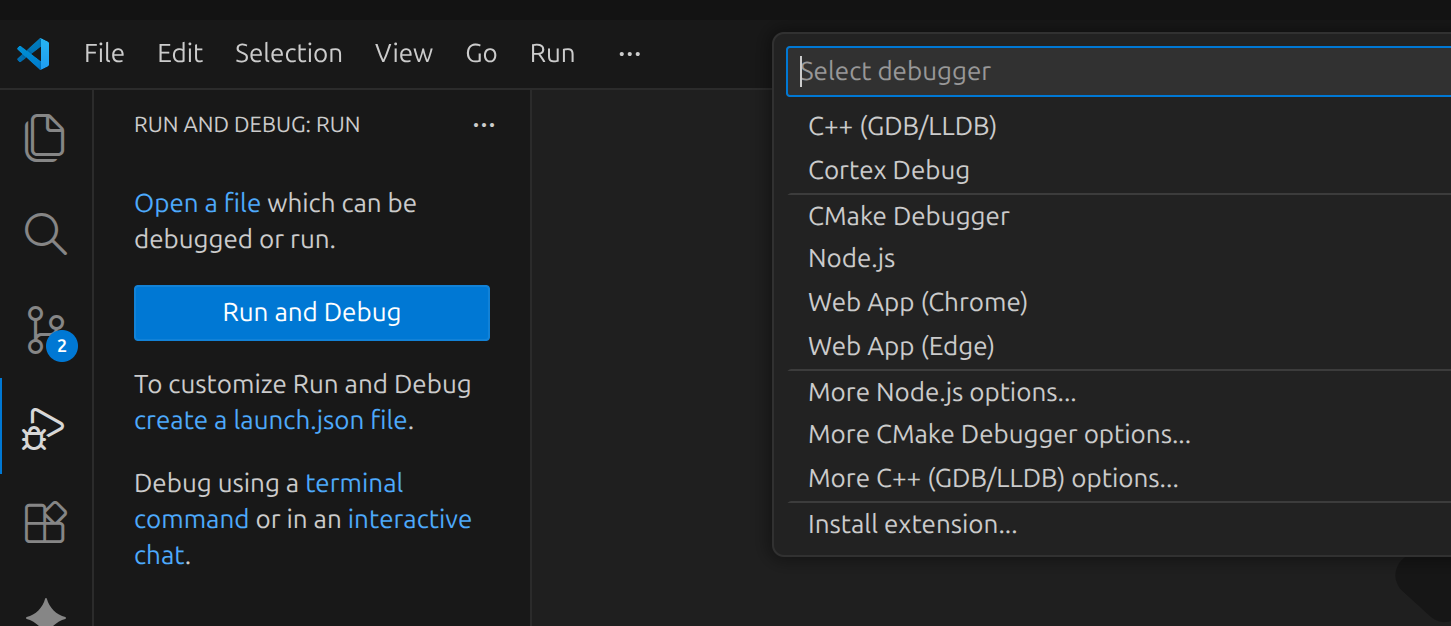Open the menu bar overflow ellipsis

pos(629,53)
